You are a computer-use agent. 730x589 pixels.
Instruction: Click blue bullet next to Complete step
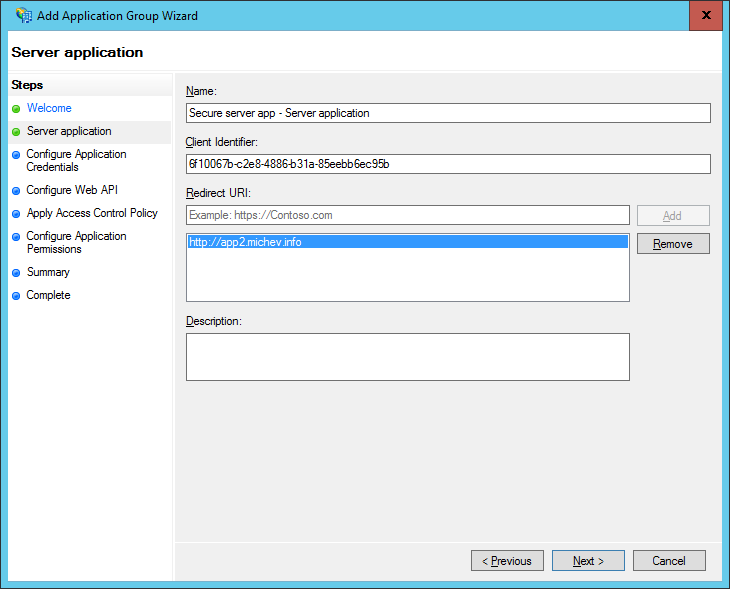click(16, 296)
